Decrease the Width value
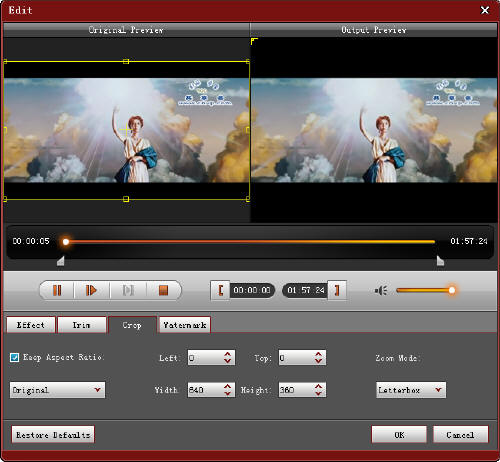 228,393
